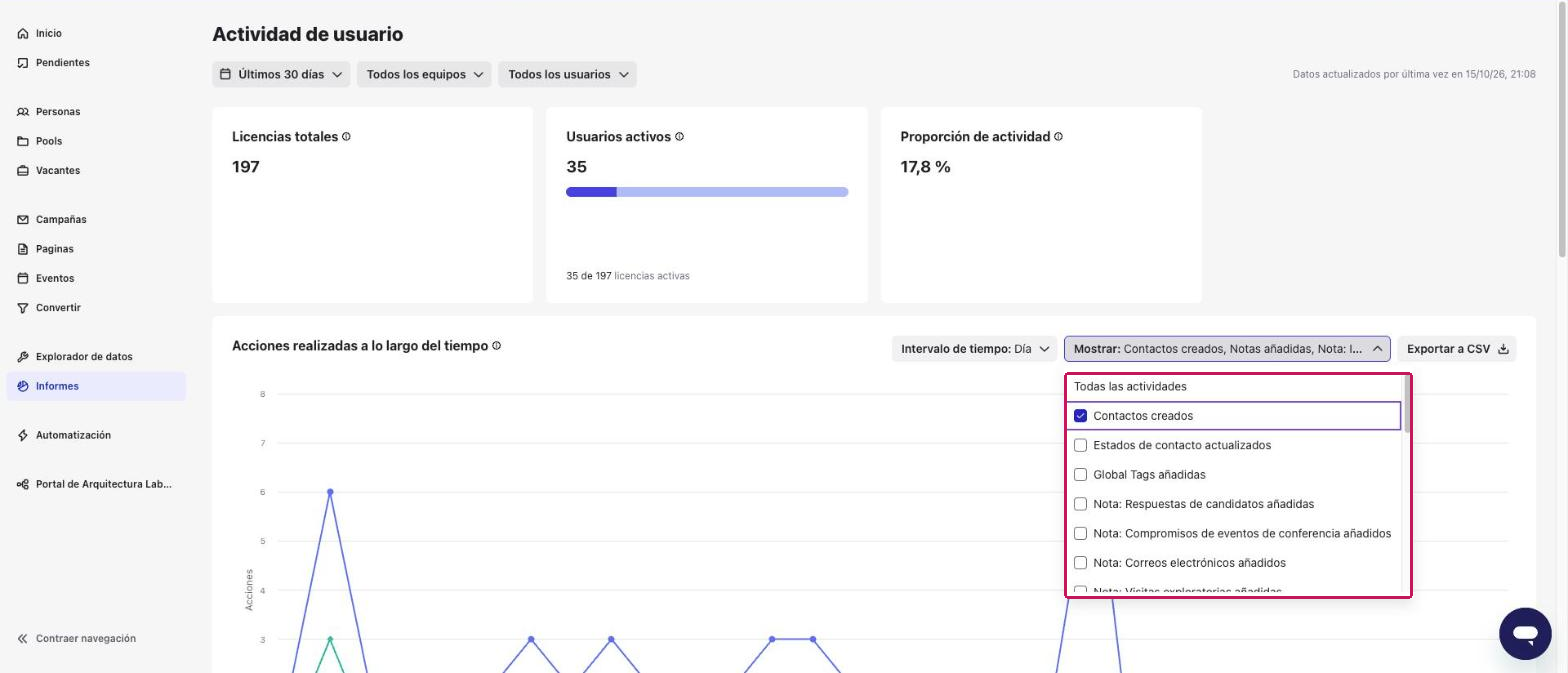Click the Convertir funnel icon

point(23,308)
